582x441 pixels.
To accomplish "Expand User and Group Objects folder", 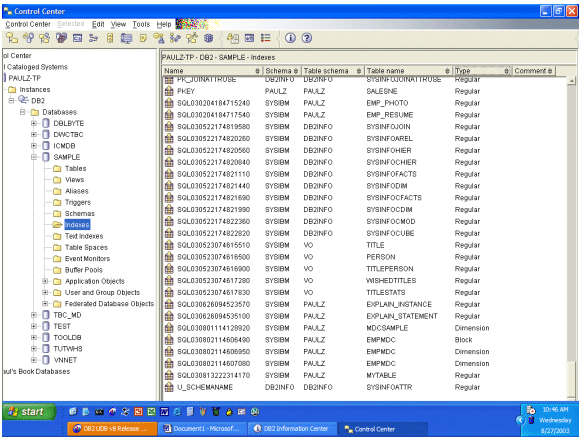I will (x=45, y=293).
